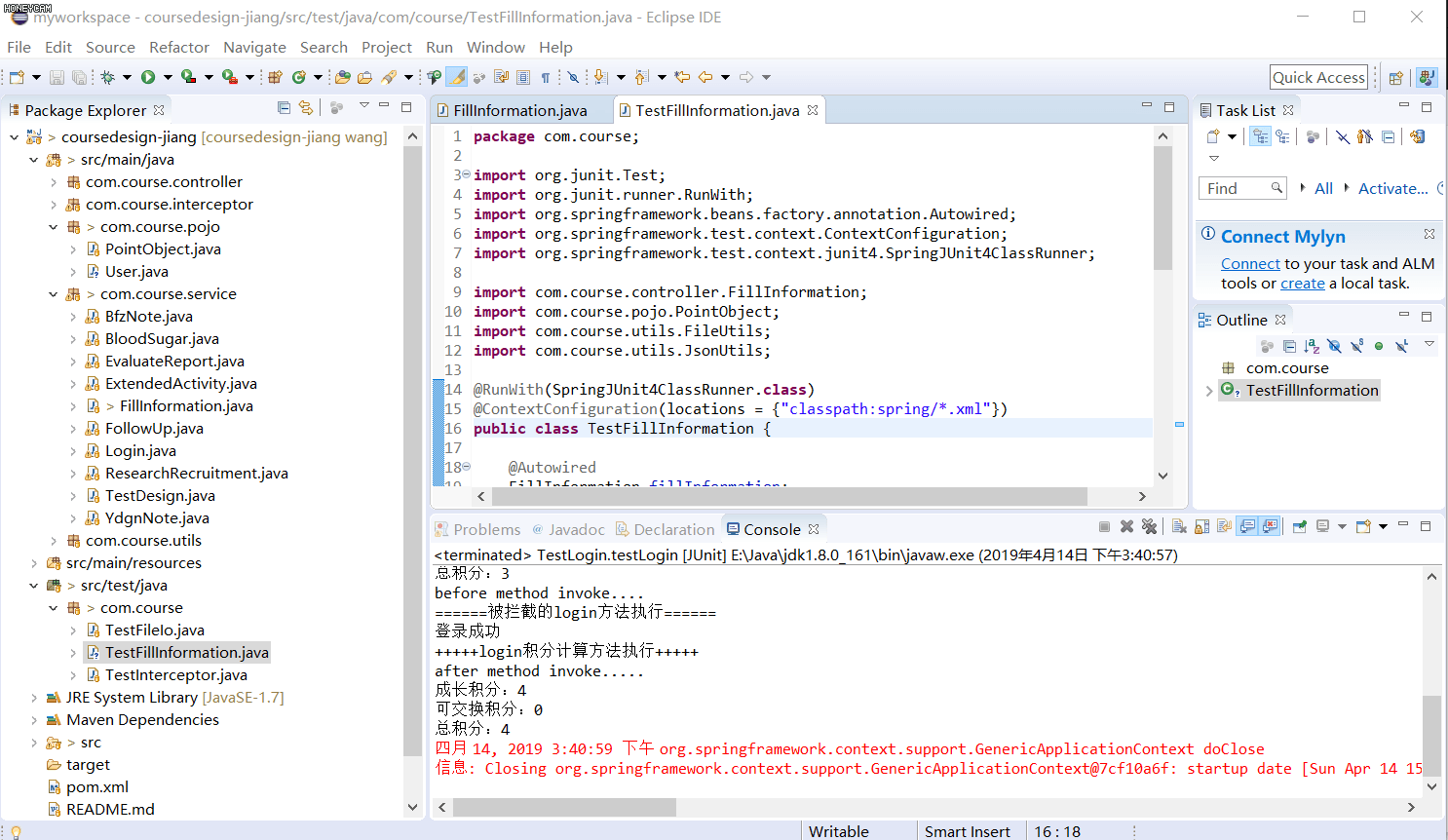Select pom.xml in Package Explorer
This screenshot has width=1448, height=840.
tap(97, 787)
